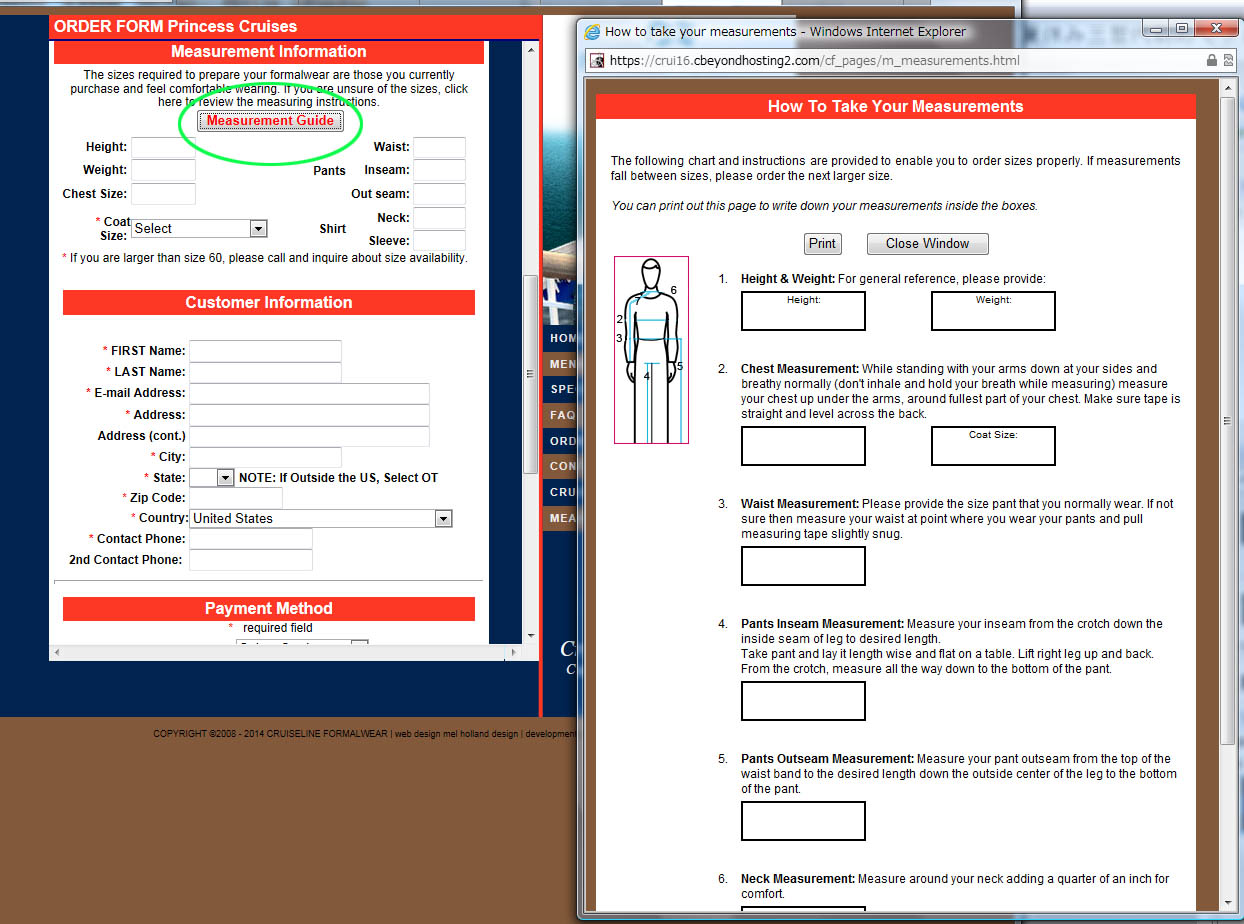Click the FIRST Name field
This screenshot has height=924, width=1244.
tap(265, 351)
